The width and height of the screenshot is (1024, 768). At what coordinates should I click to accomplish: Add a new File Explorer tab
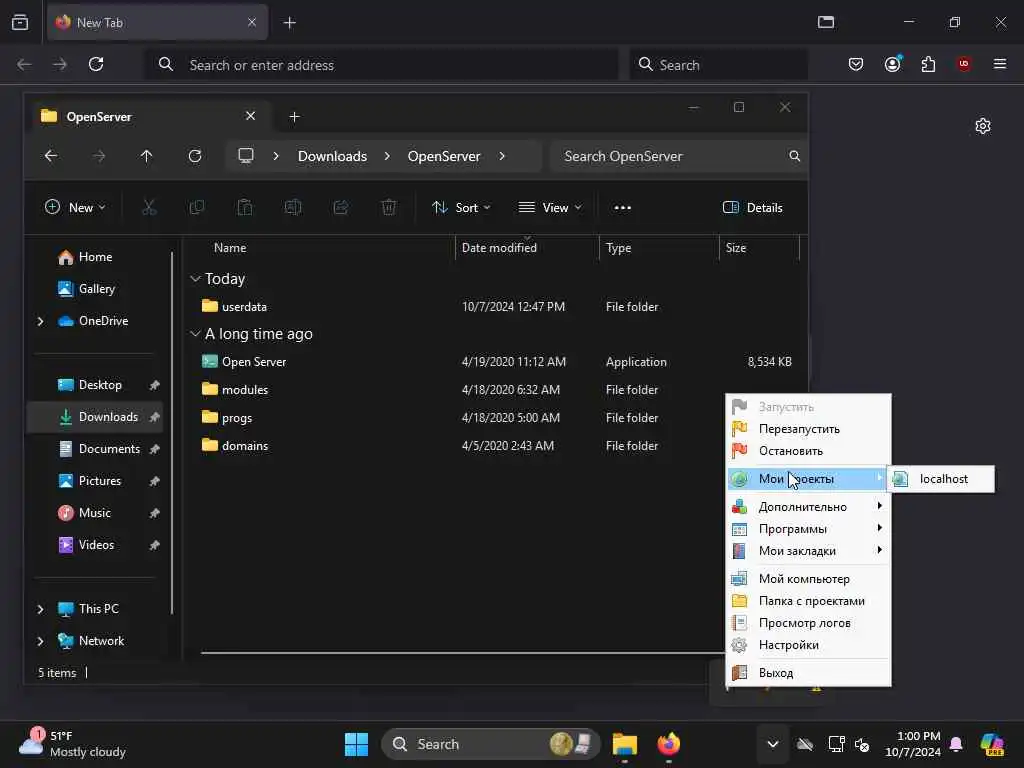tap(295, 117)
